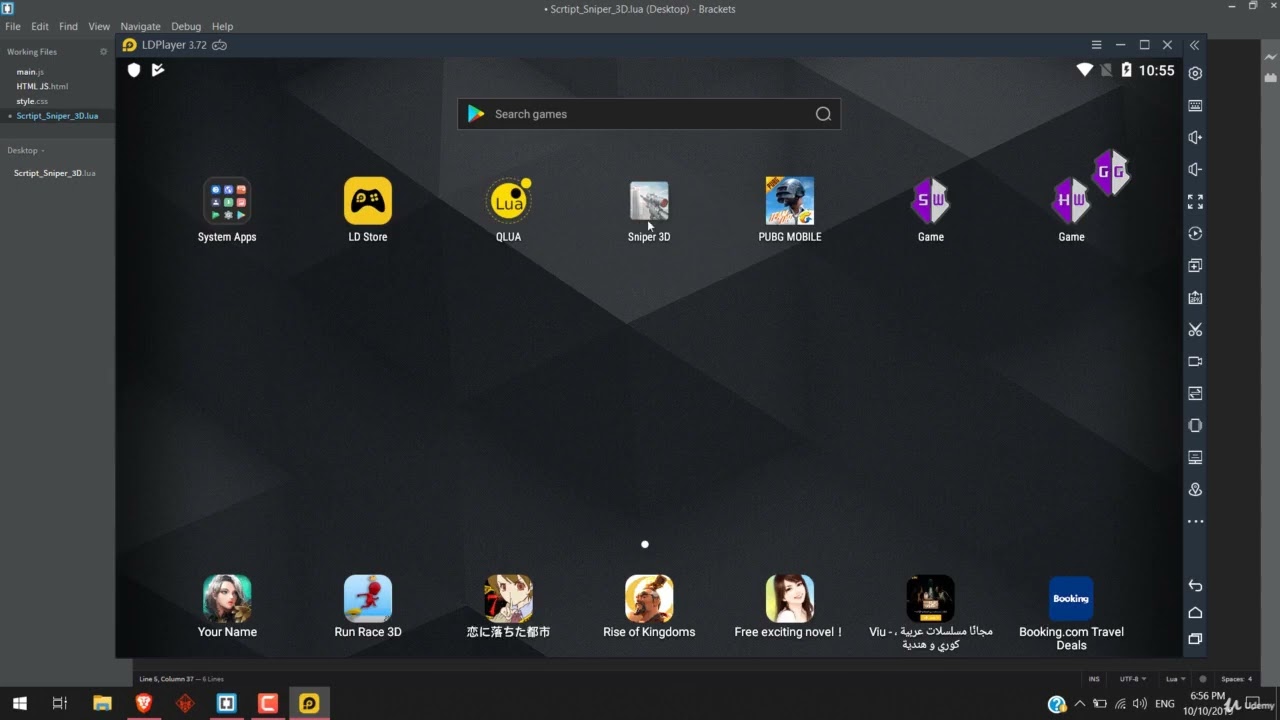Open Brackets Help menu

(222, 26)
